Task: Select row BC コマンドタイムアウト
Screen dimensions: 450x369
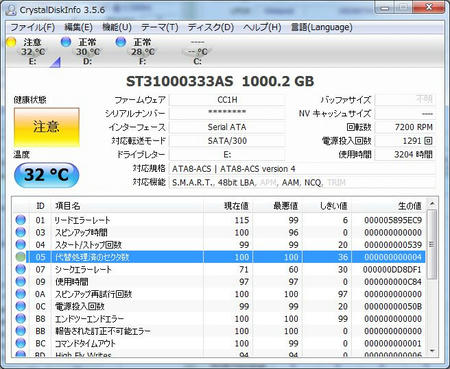Action: pyautogui.click(x=219, y=344)
